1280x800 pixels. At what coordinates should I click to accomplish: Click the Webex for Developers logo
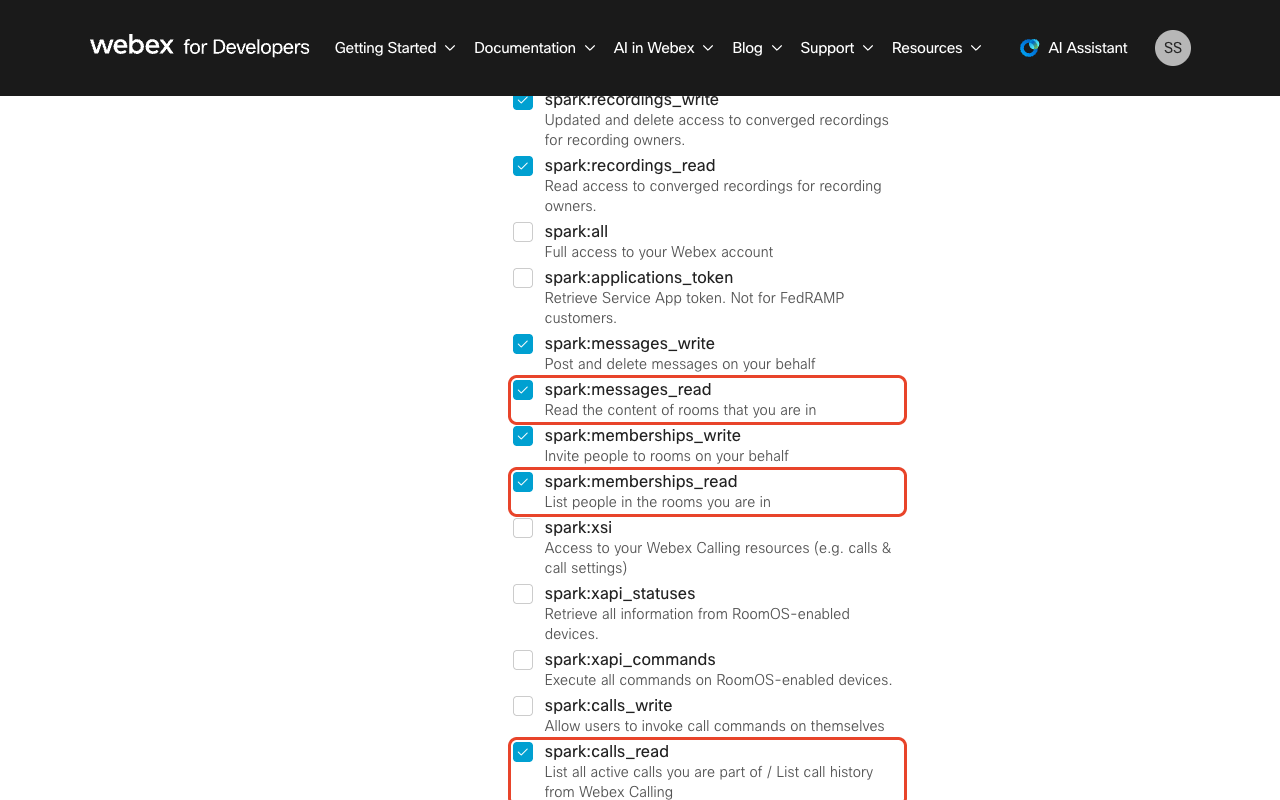coord(200,47)
